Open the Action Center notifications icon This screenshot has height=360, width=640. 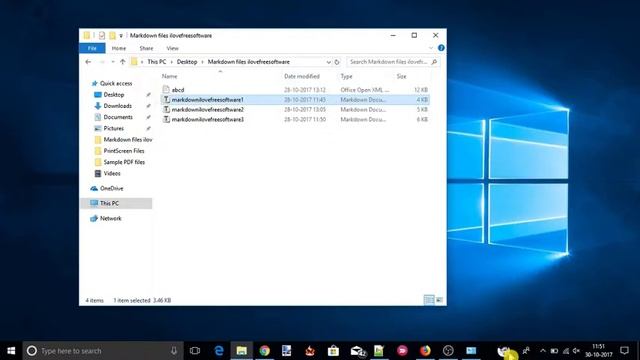(x=624, y=351)
